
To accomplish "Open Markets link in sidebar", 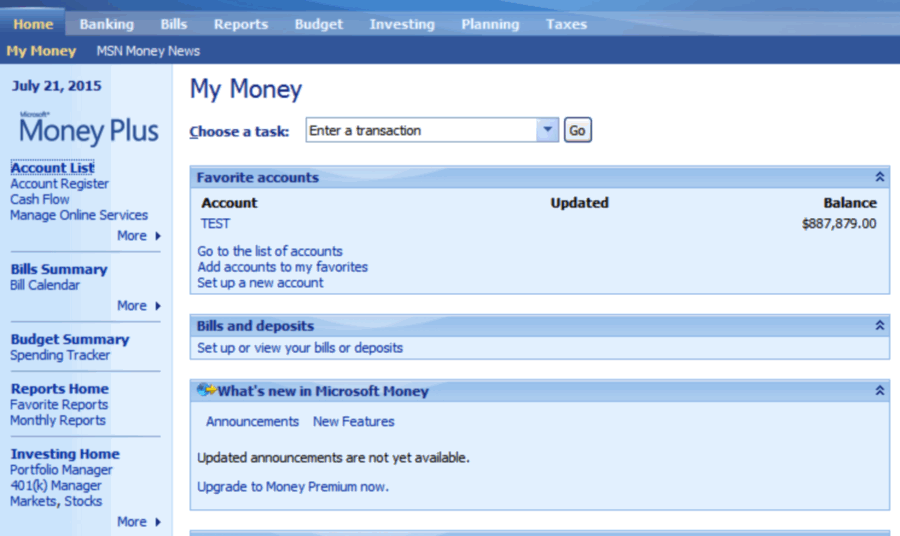I will (x=33, y=502).
